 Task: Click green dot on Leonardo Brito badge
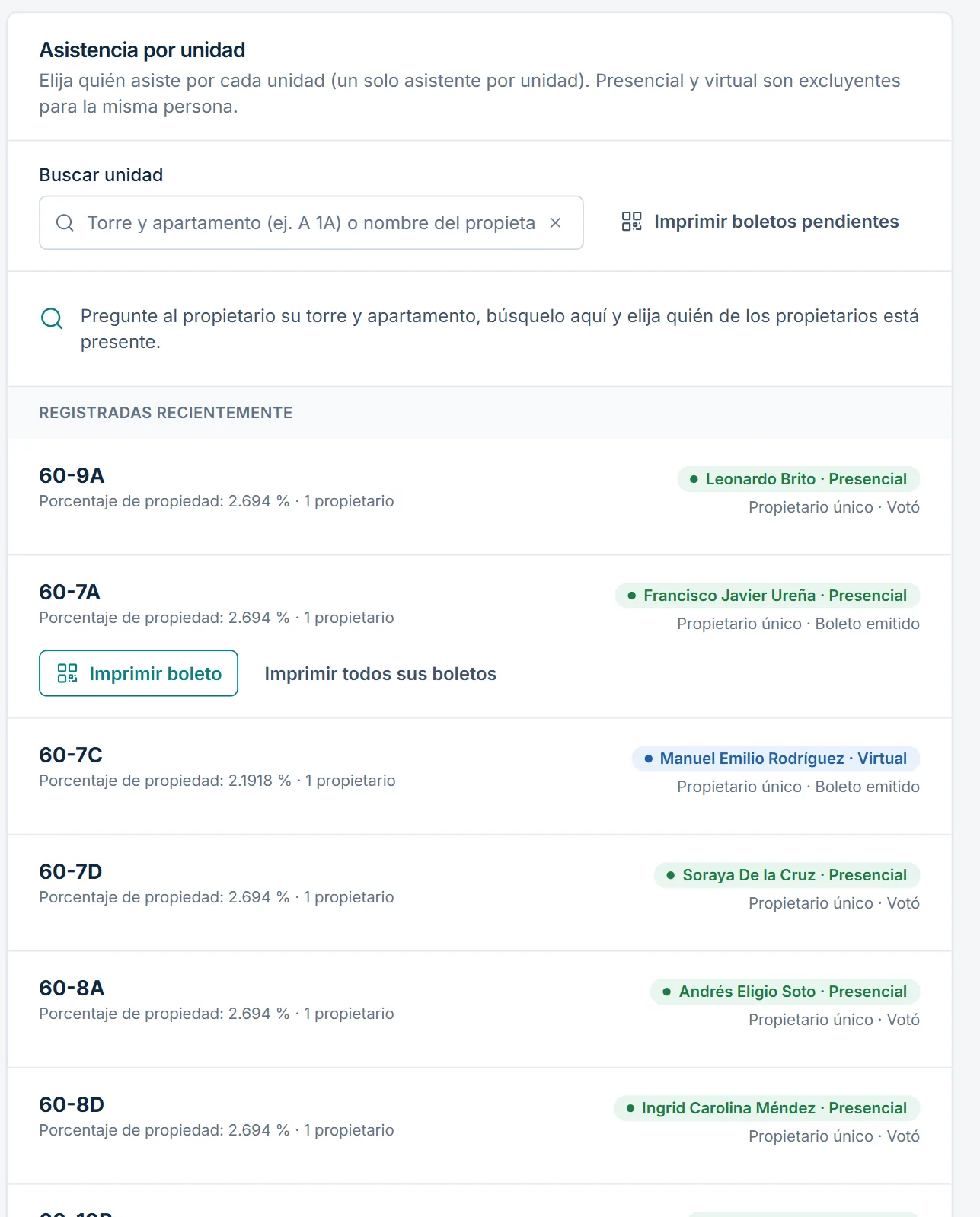pos(694,479)
